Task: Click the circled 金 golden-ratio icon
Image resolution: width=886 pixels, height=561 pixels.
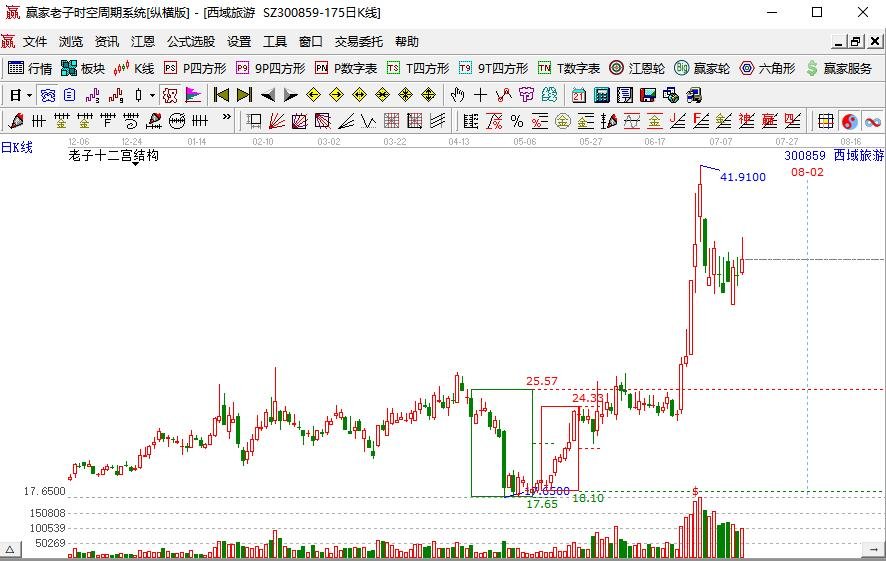Action: 563,121
